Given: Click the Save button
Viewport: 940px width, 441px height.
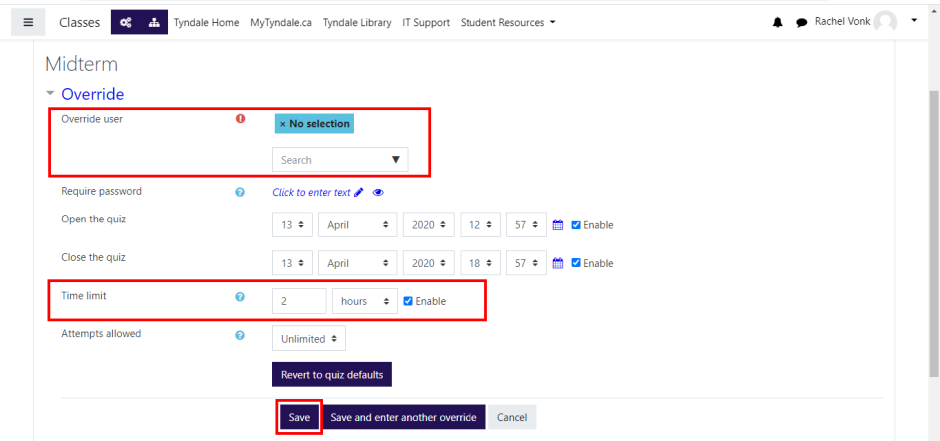Looking at the screenshot, I should (x=299, y=417).
